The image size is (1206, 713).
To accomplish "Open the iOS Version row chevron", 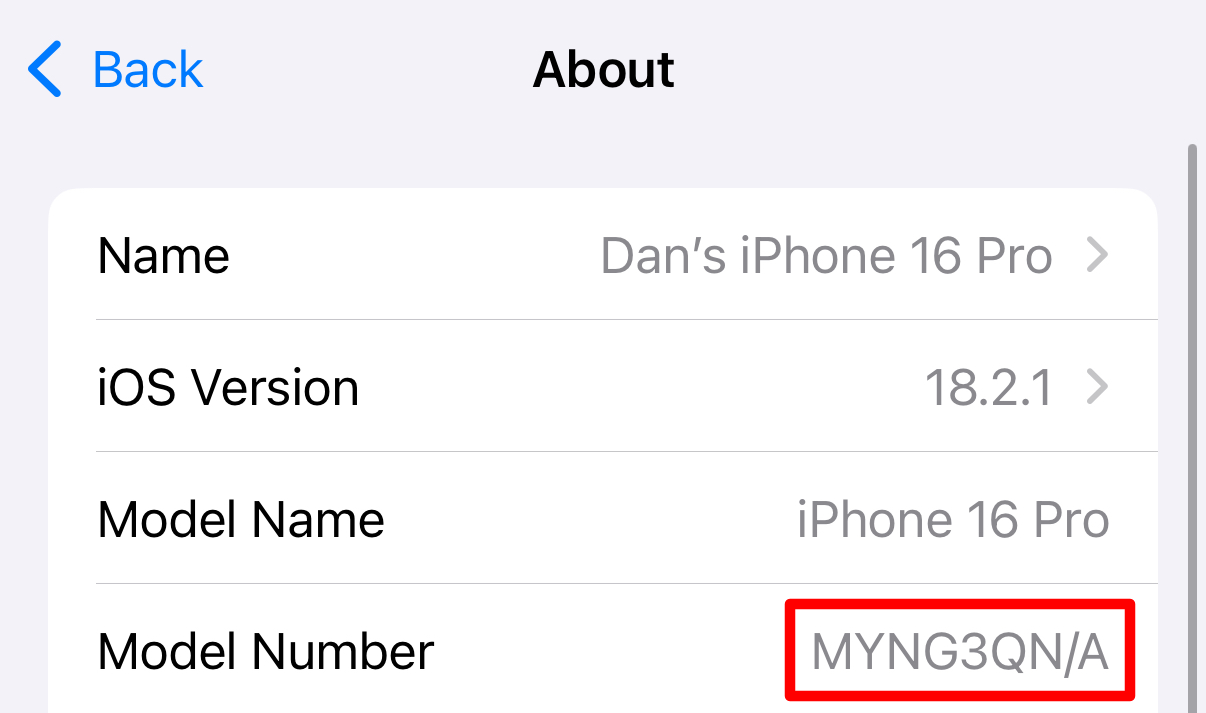I will tap(1097, 387).
